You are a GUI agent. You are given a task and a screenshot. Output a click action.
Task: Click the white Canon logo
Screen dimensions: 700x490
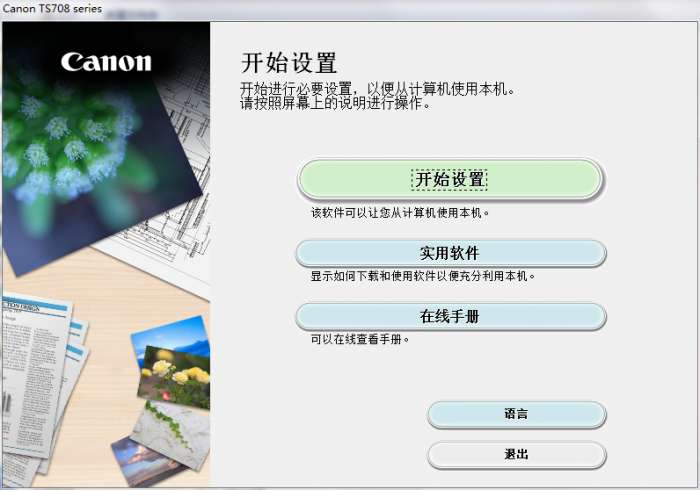coord(106,62)
